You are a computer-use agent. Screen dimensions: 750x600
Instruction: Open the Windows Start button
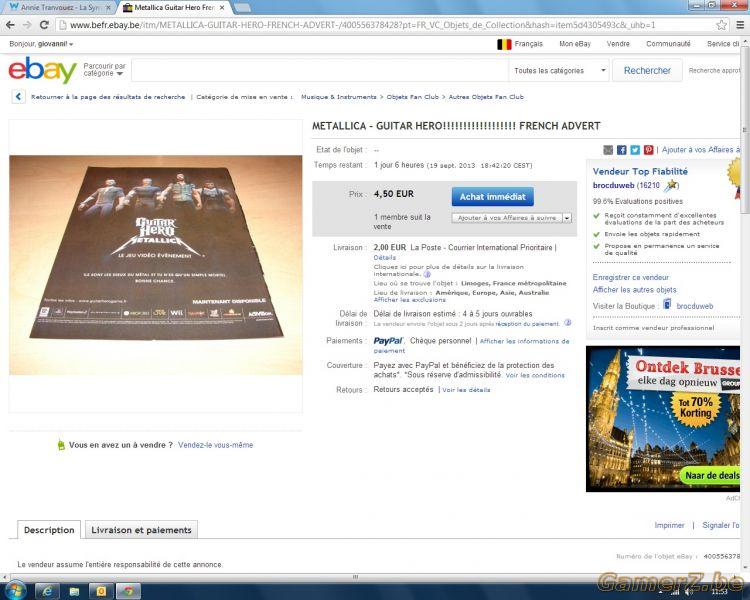click(14, 591)
